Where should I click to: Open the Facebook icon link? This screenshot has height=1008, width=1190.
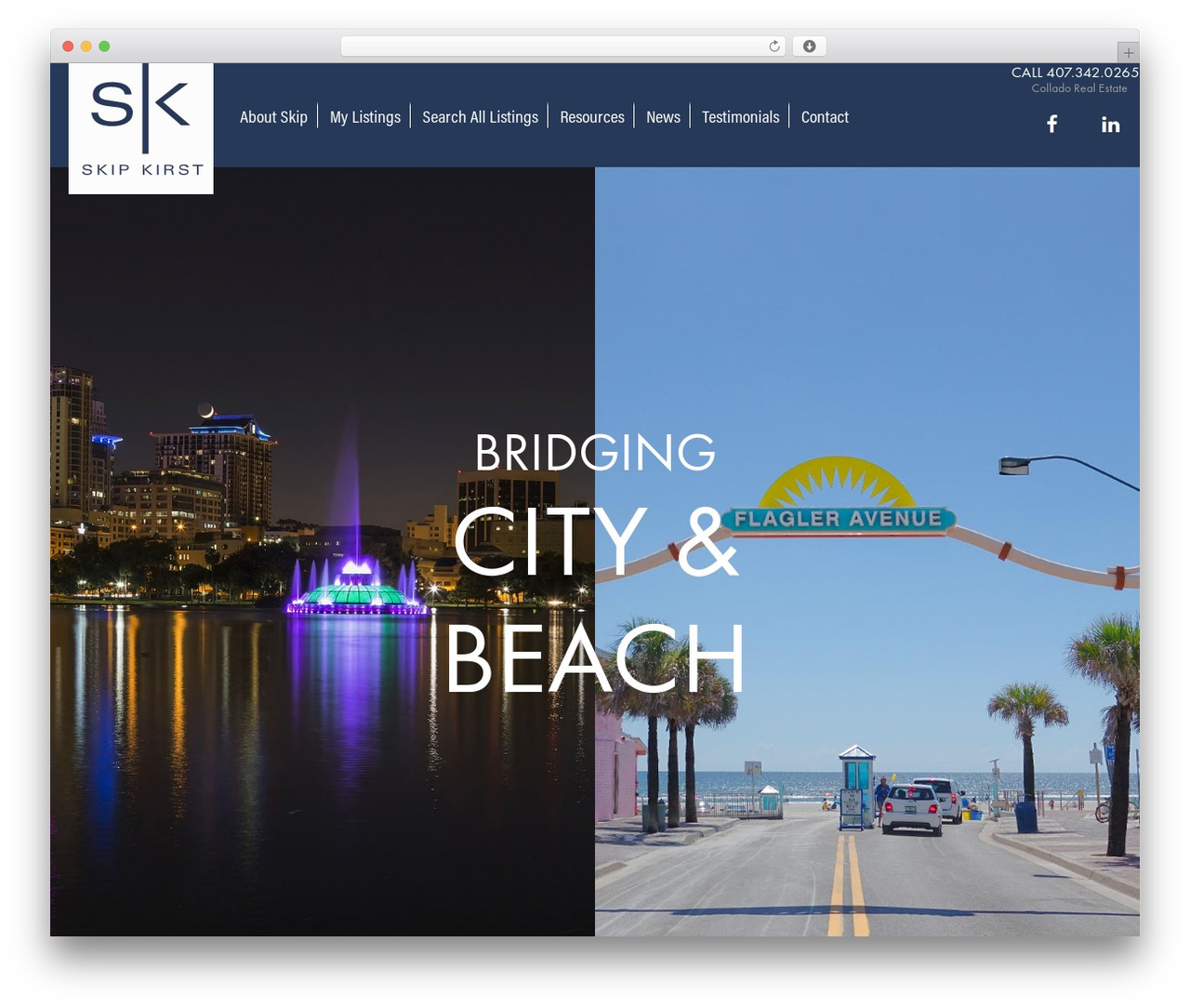[1051, 124]
